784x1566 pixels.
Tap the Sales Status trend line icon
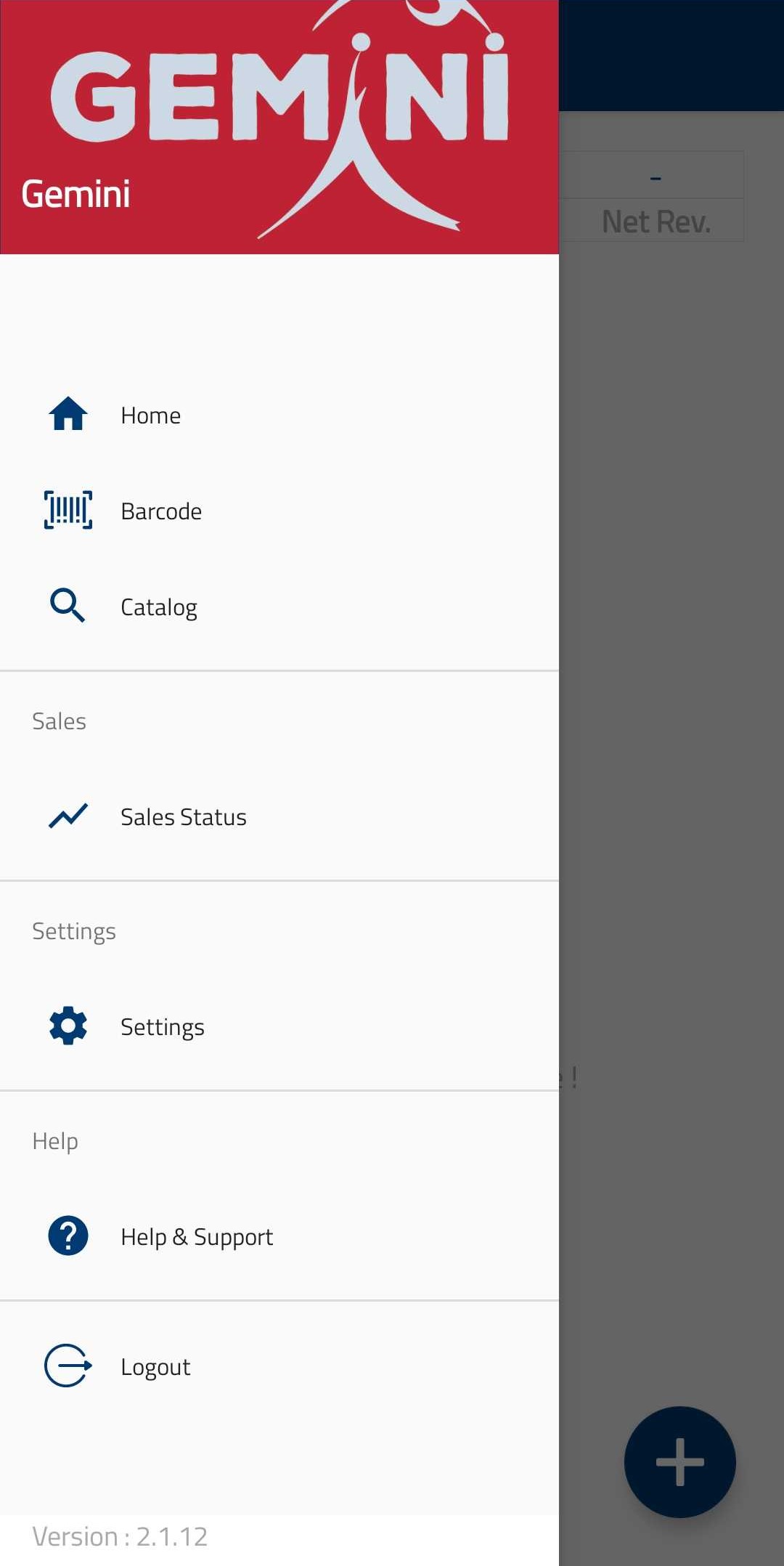(68, 816)
